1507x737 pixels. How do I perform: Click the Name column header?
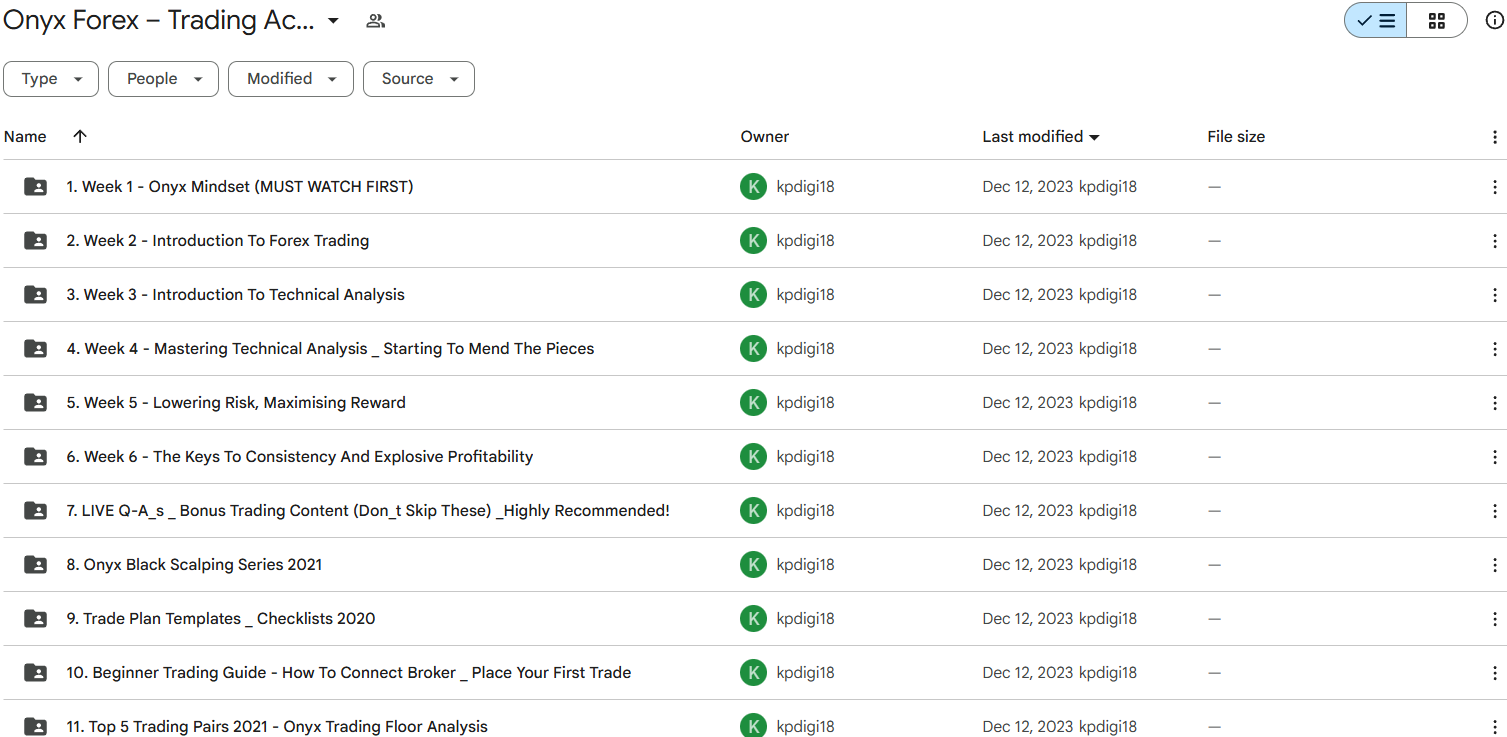(x=25, y=137)
